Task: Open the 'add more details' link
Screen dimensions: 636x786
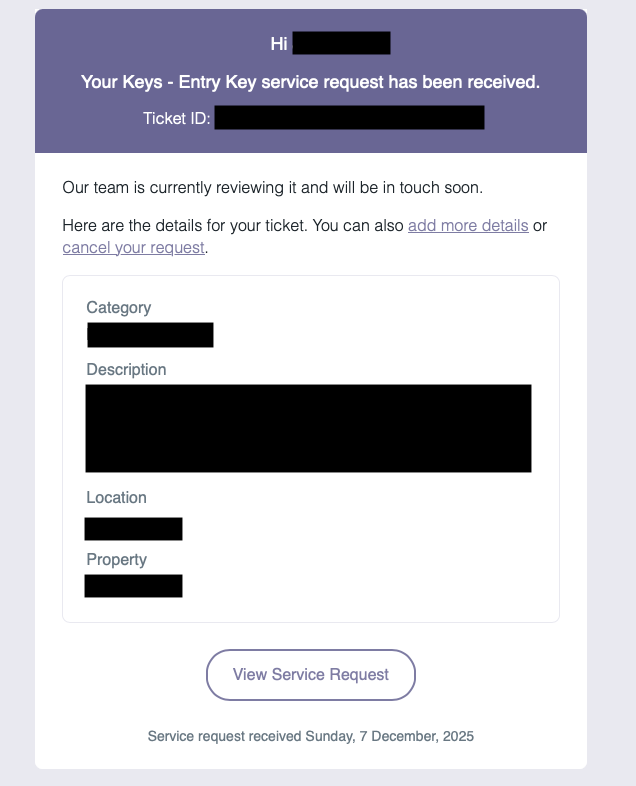Action: [x=468, y=226]
